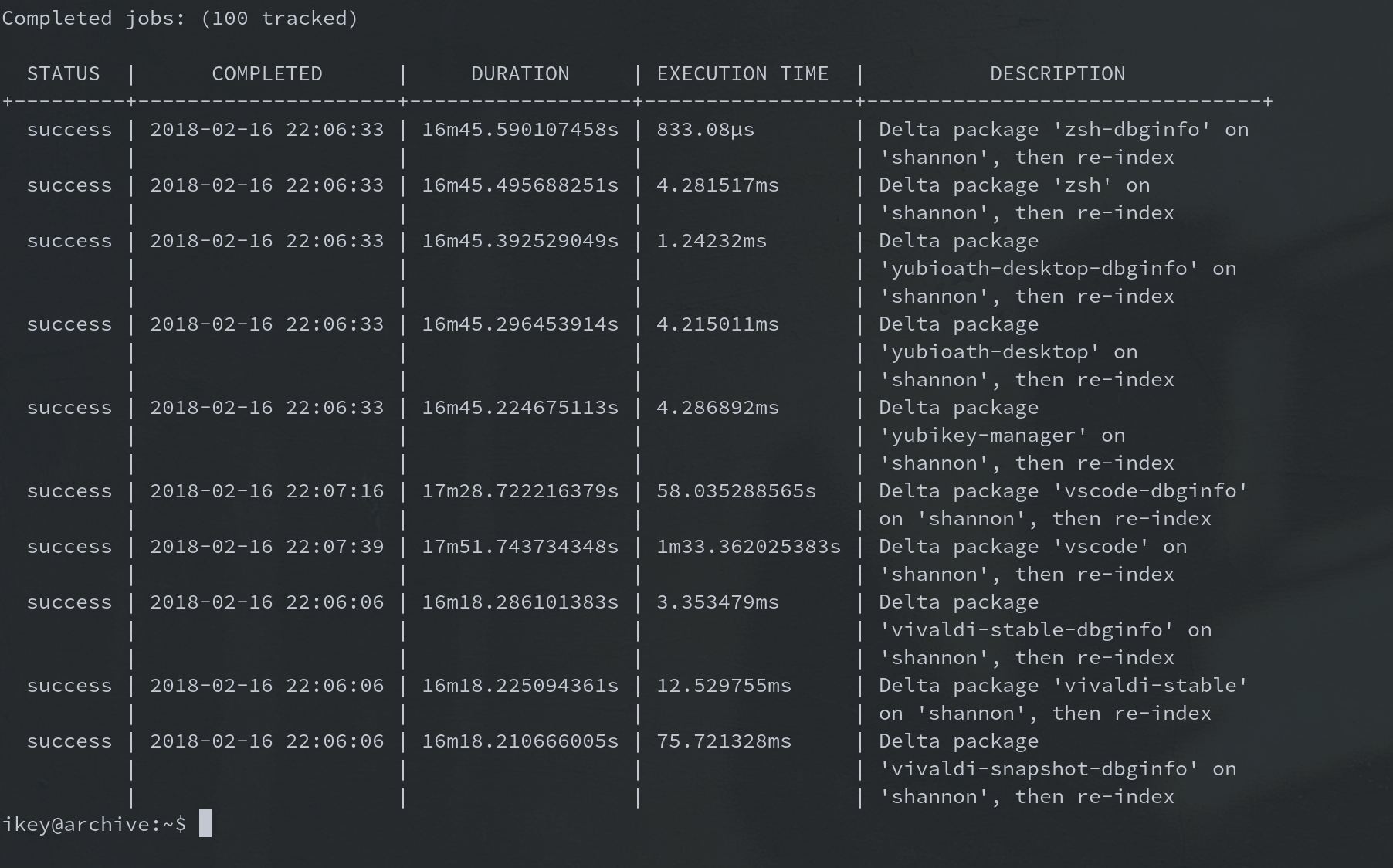Select the STATUS column header
This screenshot has height=868, width=1393.
coord(63,73)
